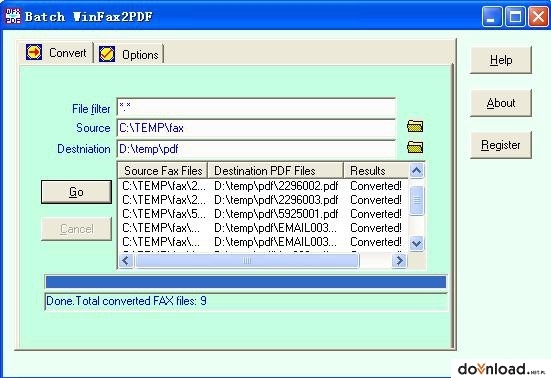Click the Batch WinFax2PDF title bar icon
The height and width of the screenshot is (378, 551).
(x=13, y=16)
